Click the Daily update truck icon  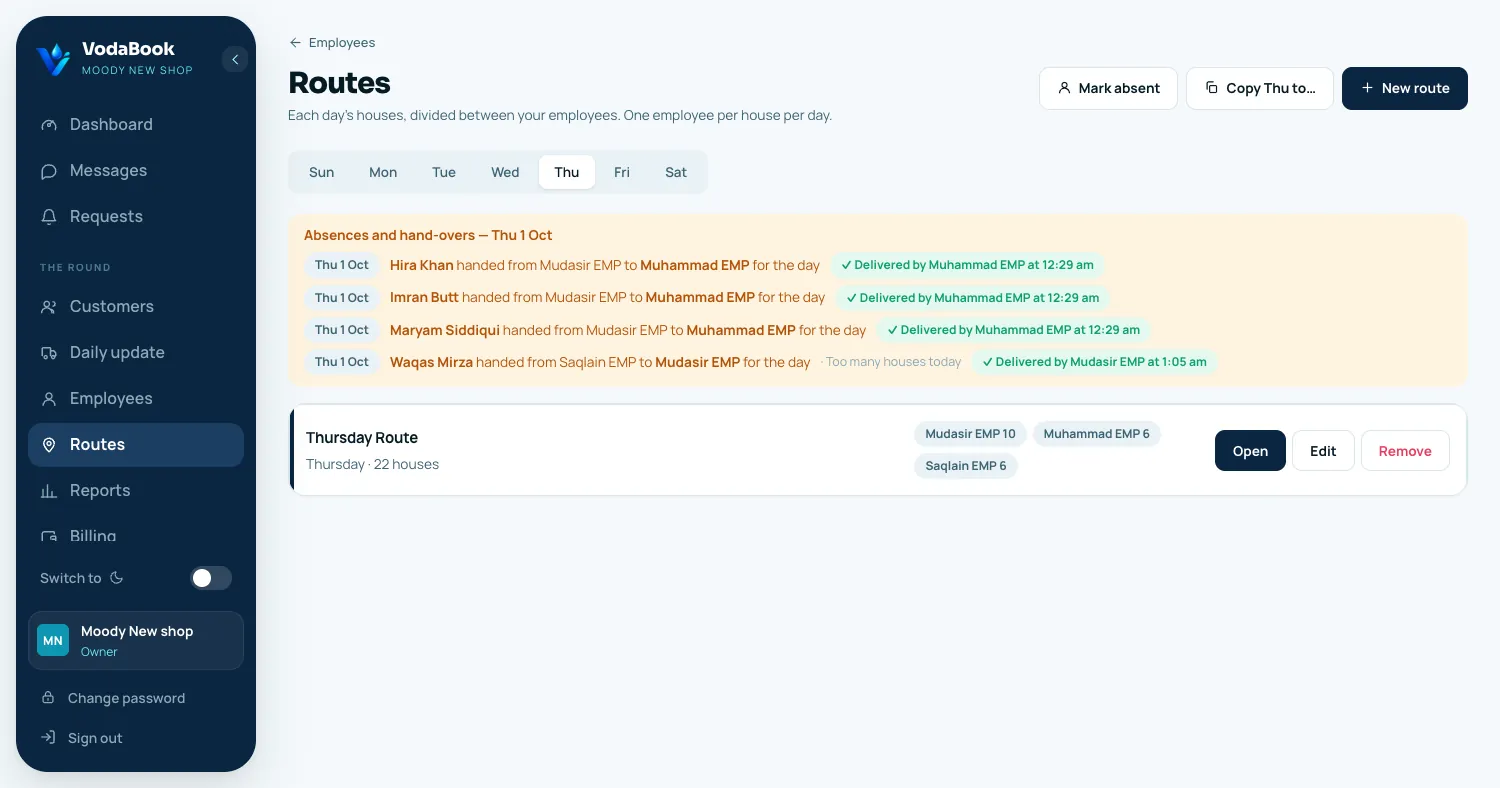click(48, 353)
